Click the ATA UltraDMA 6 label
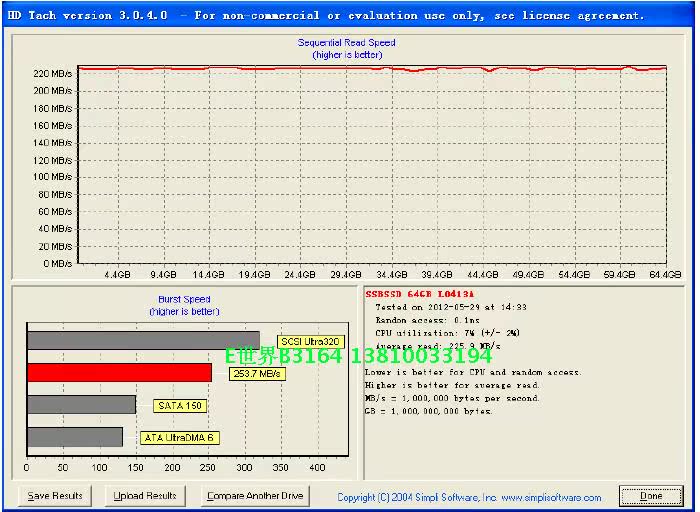 (x=180, y=438)
